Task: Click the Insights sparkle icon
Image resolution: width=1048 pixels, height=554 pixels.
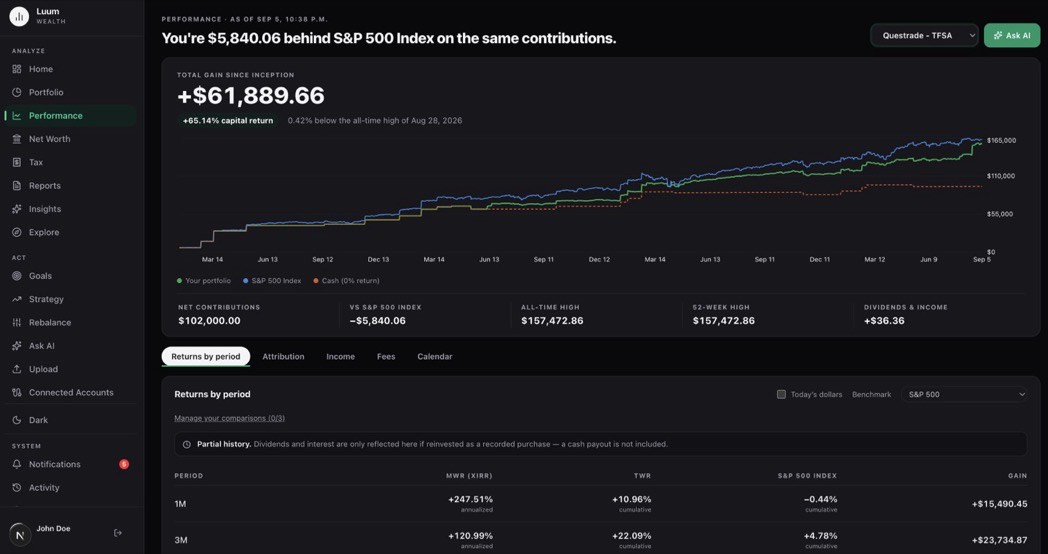Action: click(17, 209)
